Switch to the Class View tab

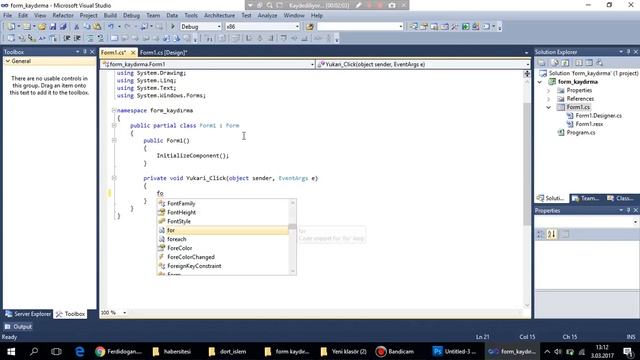pos(620,198)
